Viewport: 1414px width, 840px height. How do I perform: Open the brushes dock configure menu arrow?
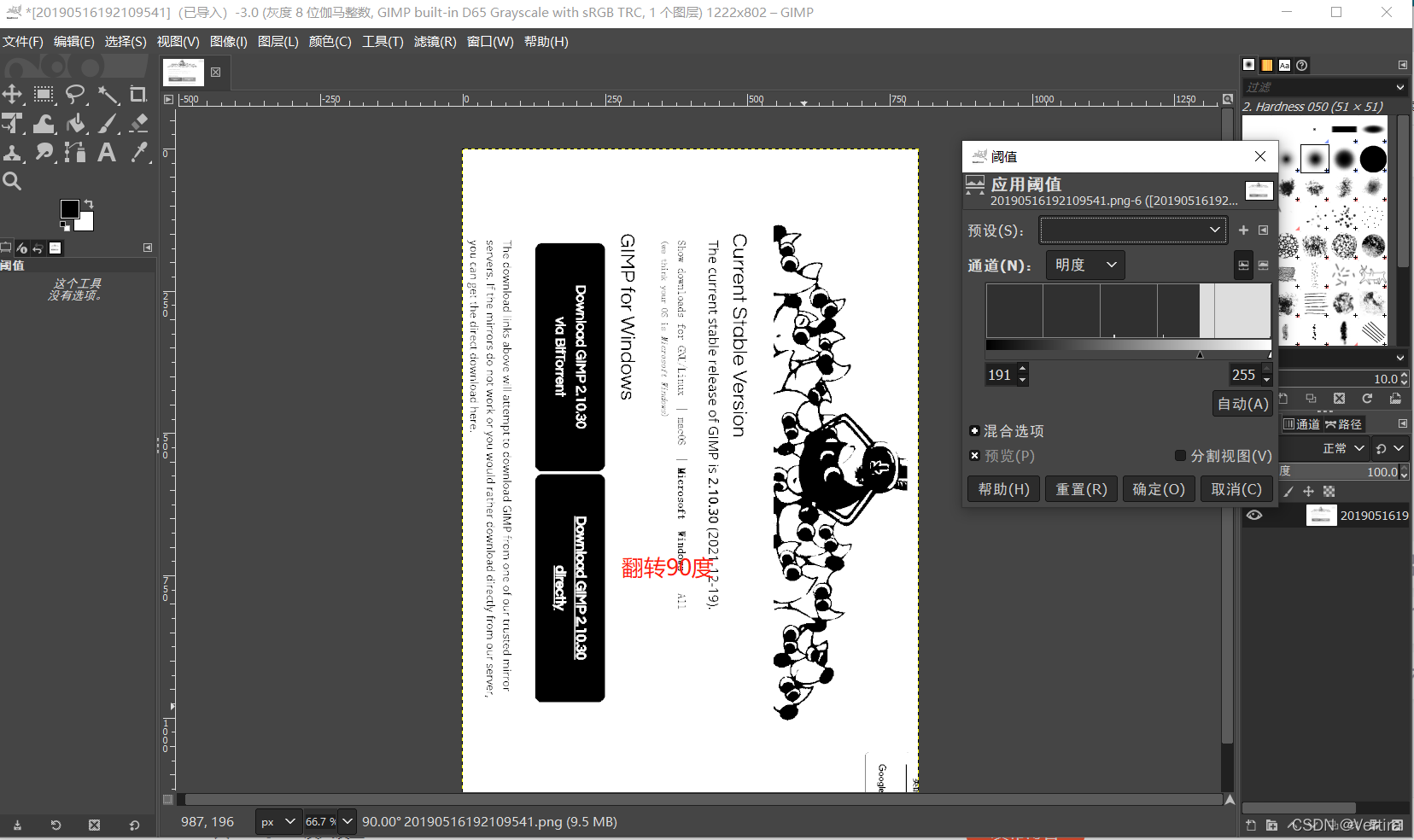[x=1402, y=65]
